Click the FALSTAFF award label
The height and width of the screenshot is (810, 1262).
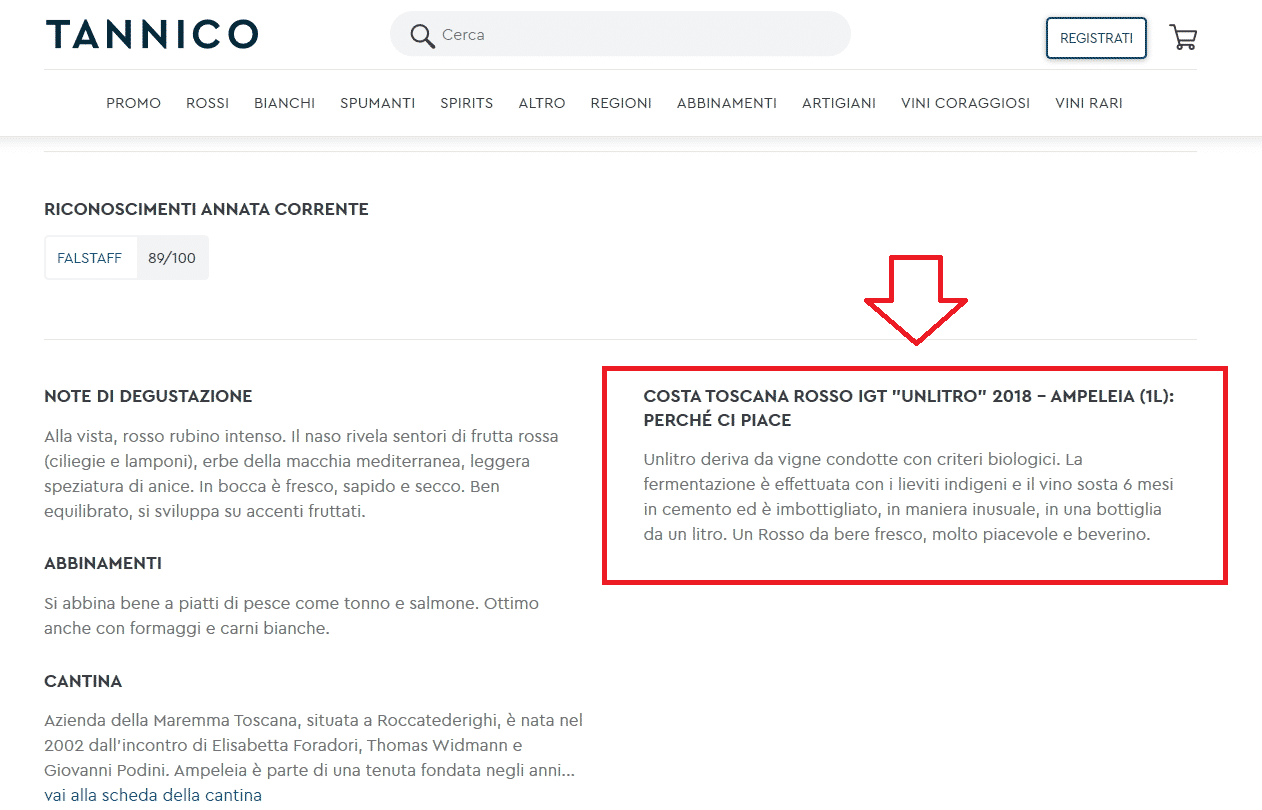(90, 258)
